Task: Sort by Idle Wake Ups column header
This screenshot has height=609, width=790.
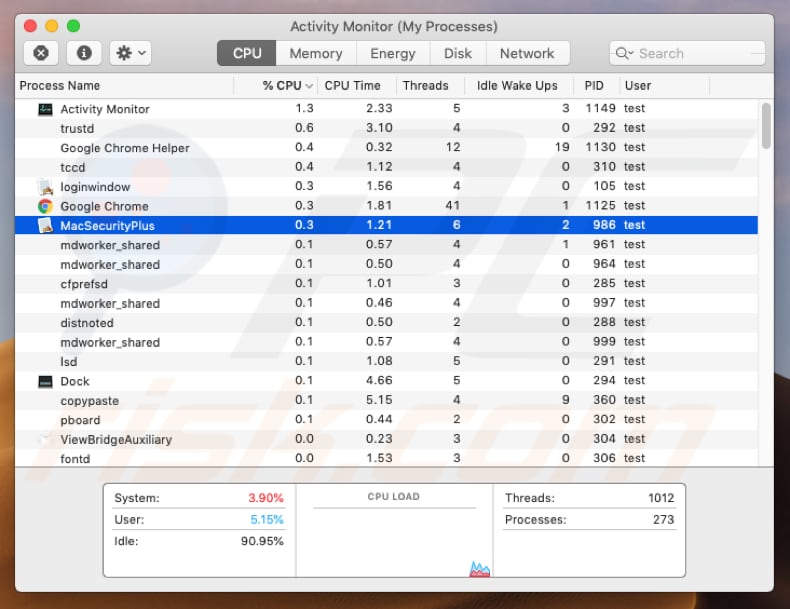Action: click(519, 86)
